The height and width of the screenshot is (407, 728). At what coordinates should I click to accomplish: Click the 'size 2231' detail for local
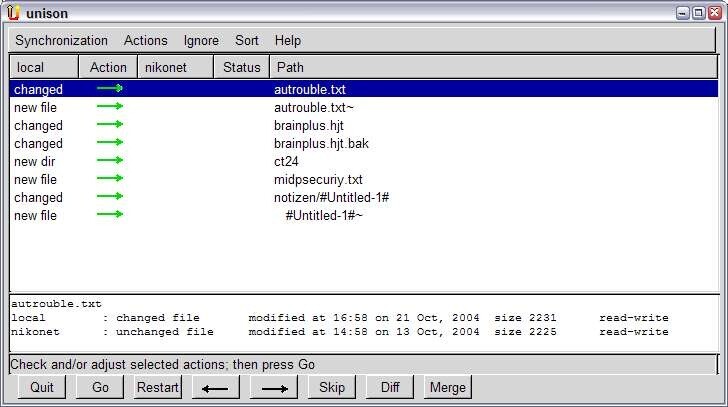(525, 318)
